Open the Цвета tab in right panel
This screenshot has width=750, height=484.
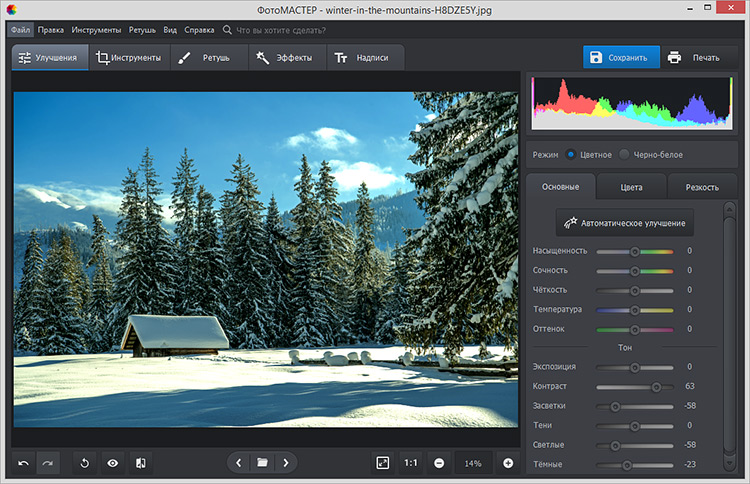coord(631,187)
